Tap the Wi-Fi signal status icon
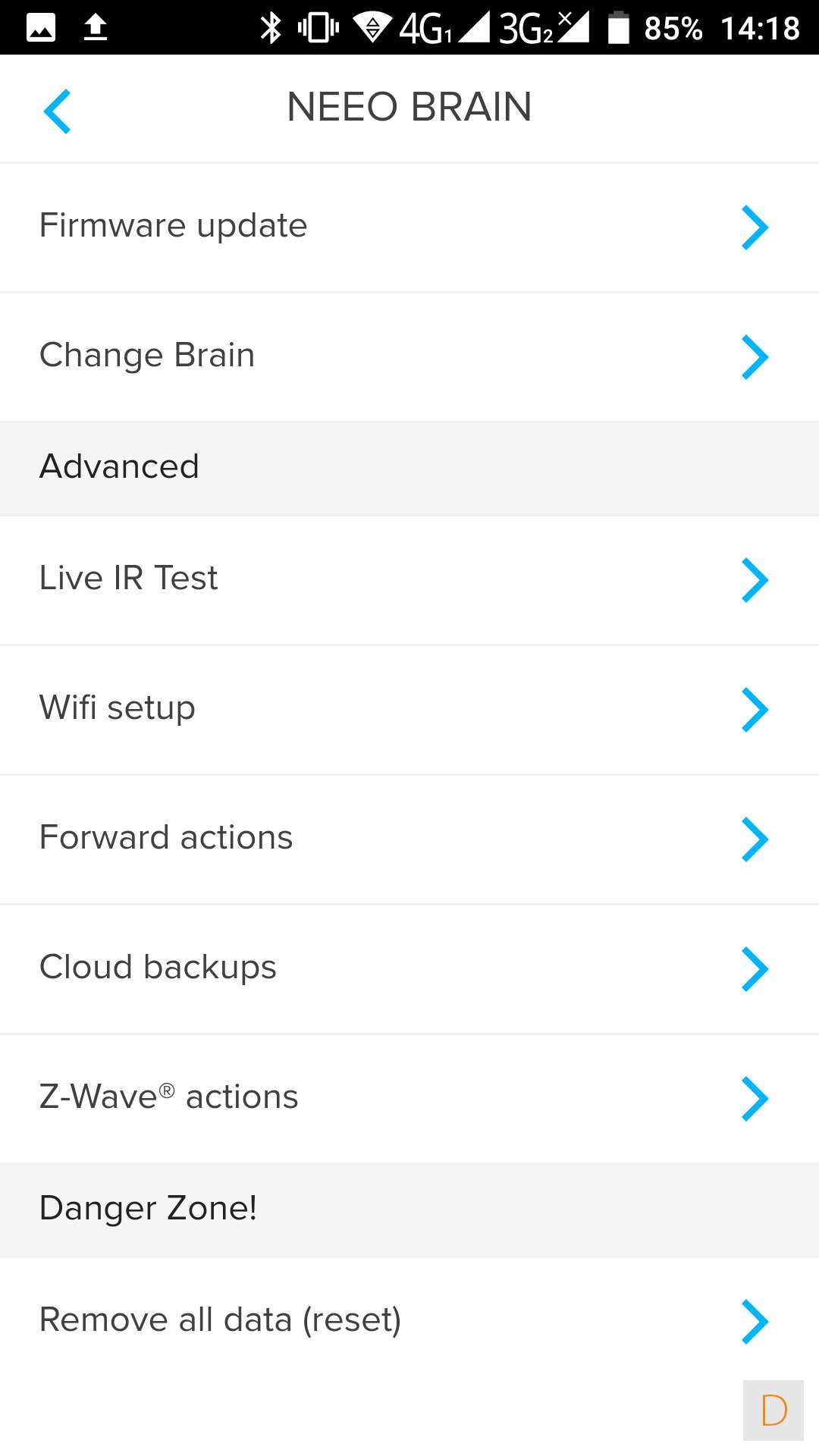This screenshot has height=1456, width=819. coord(372,28)
